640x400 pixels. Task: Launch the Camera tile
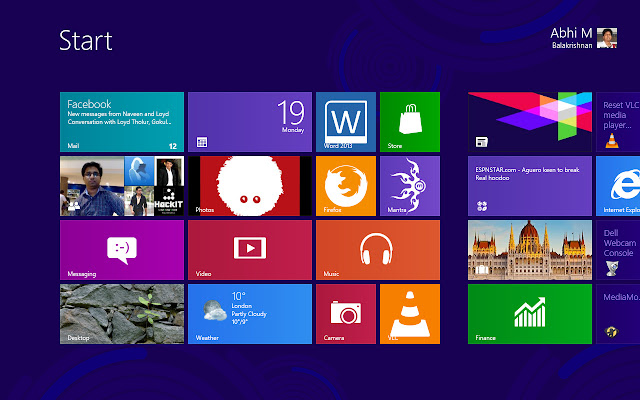(346, 314)
